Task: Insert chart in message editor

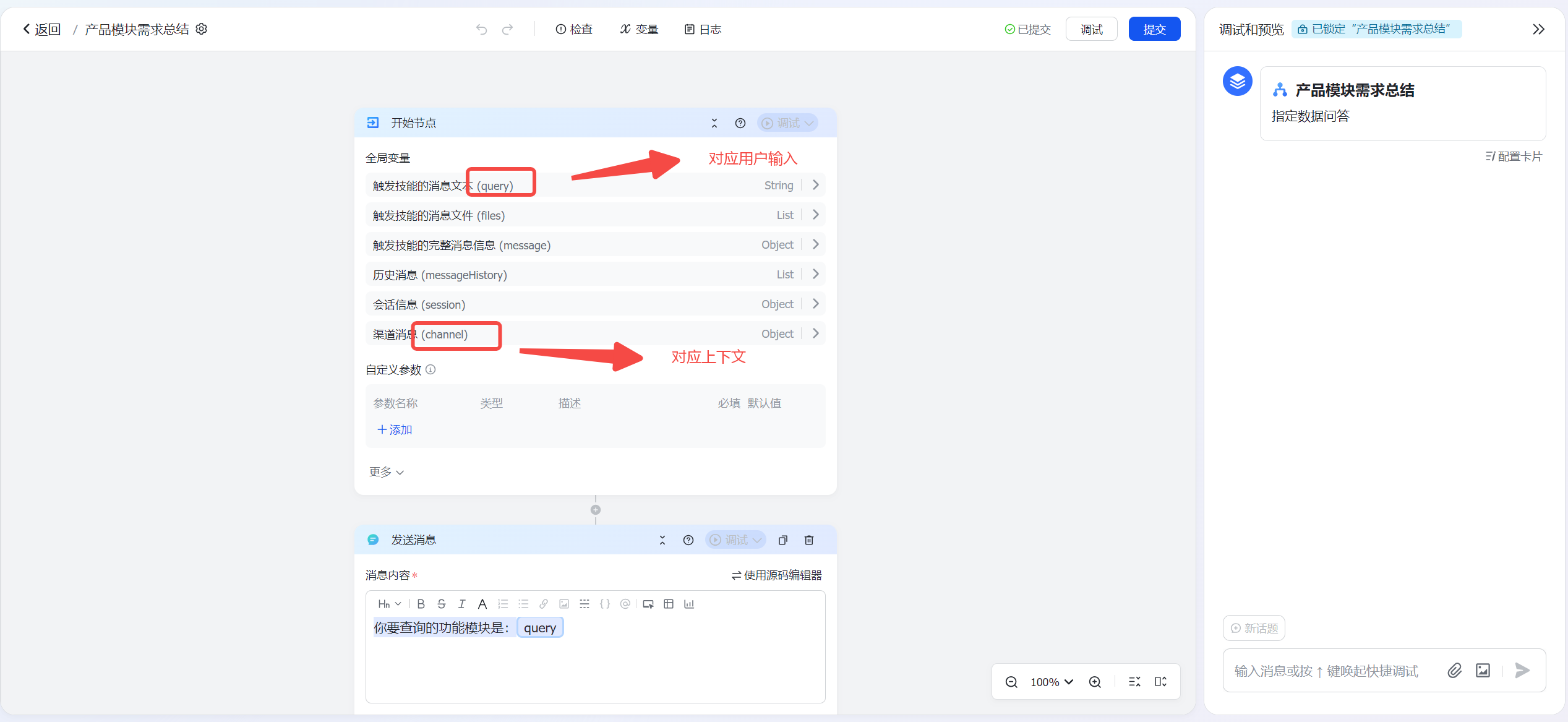Action: tap(689, 604)
